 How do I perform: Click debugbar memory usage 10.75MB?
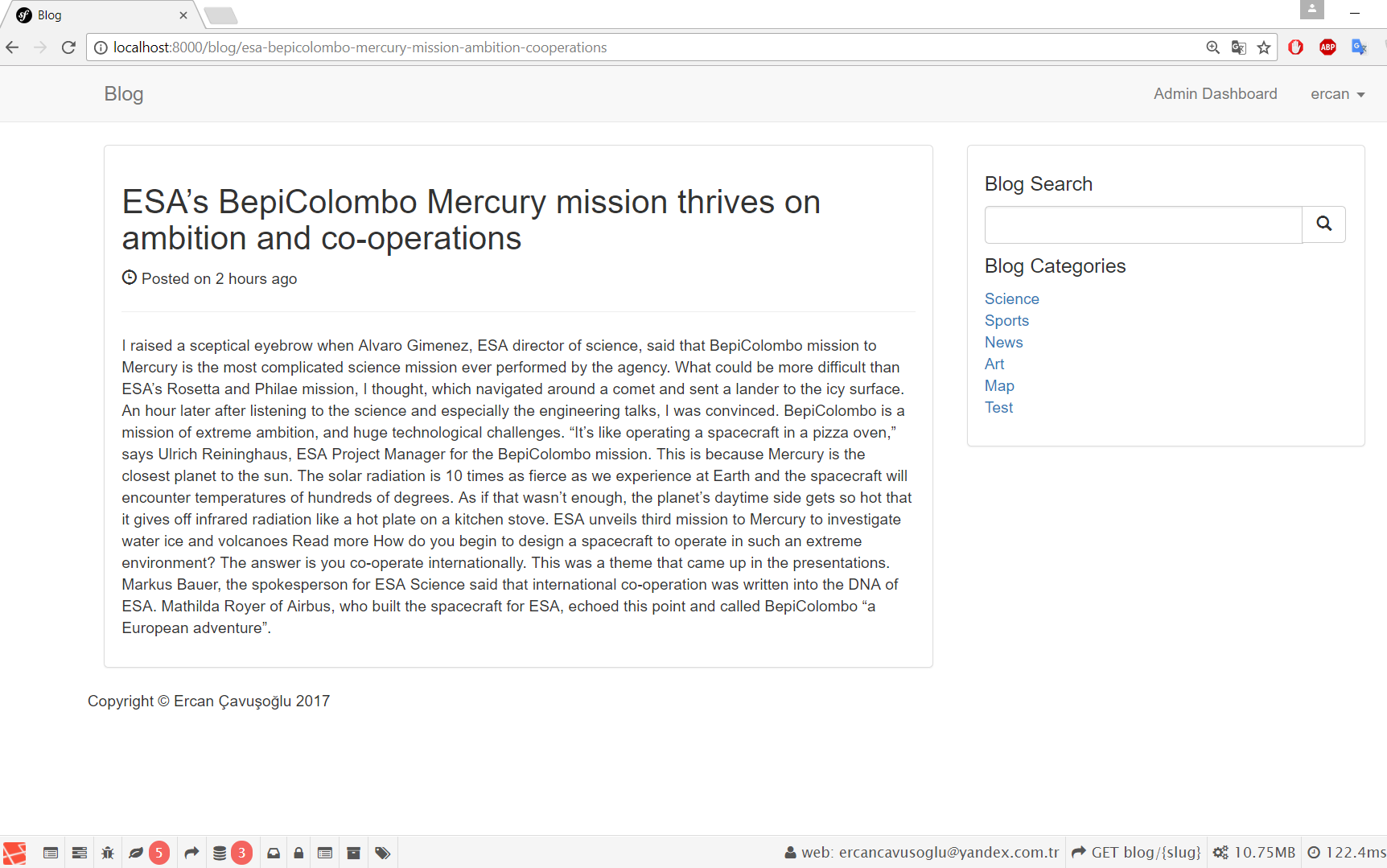[x=1254, y=853]
